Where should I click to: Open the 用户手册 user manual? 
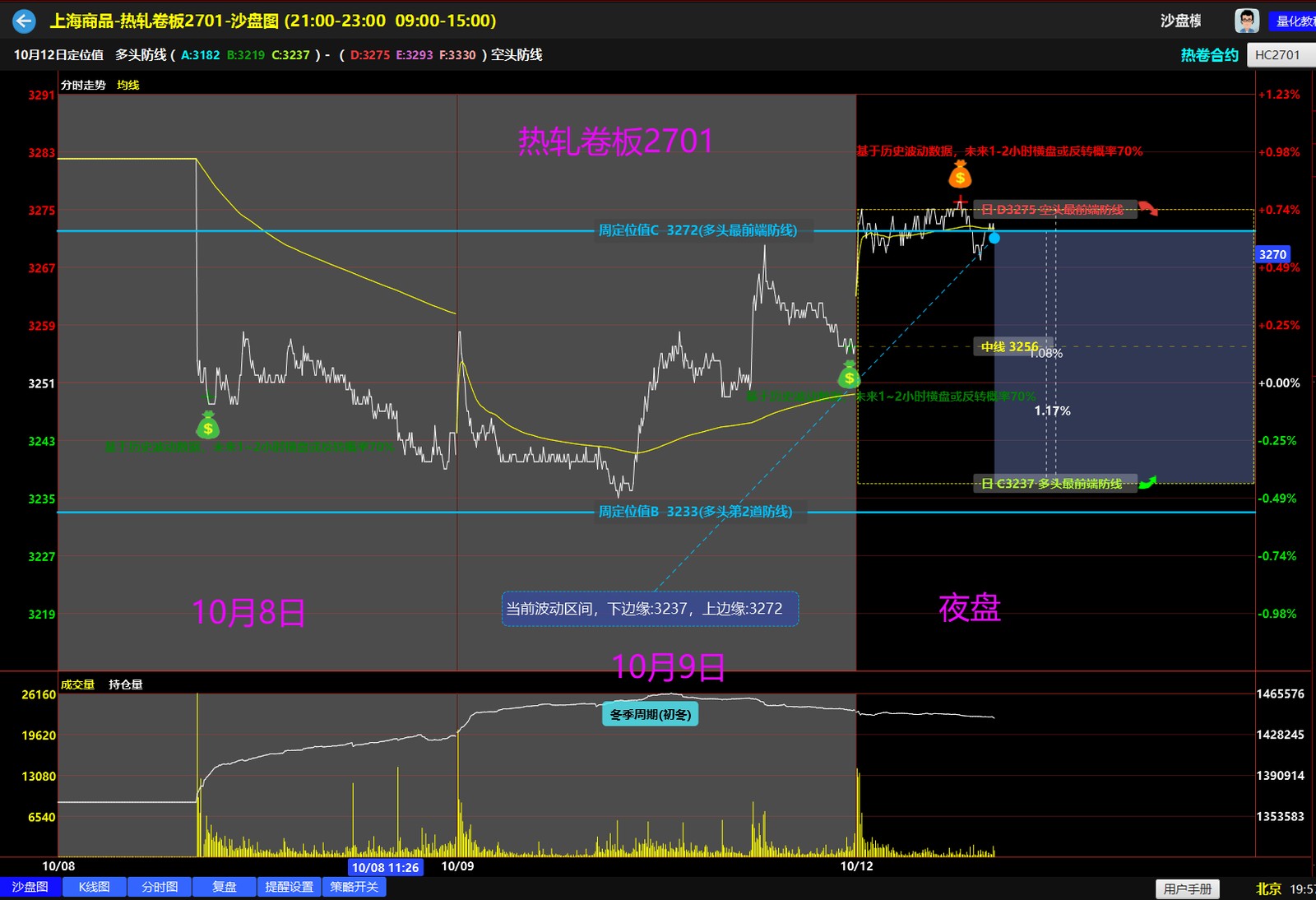point(1188,888)
